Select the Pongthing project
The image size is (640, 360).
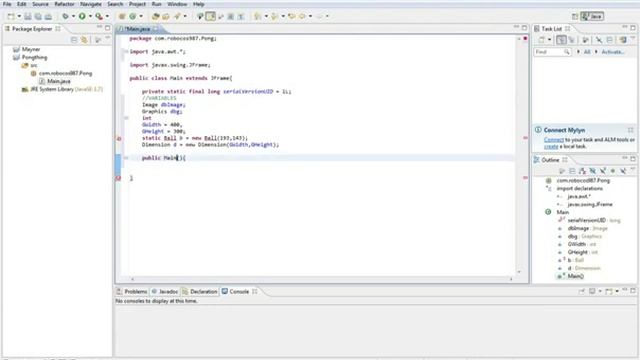pos(30,57)
